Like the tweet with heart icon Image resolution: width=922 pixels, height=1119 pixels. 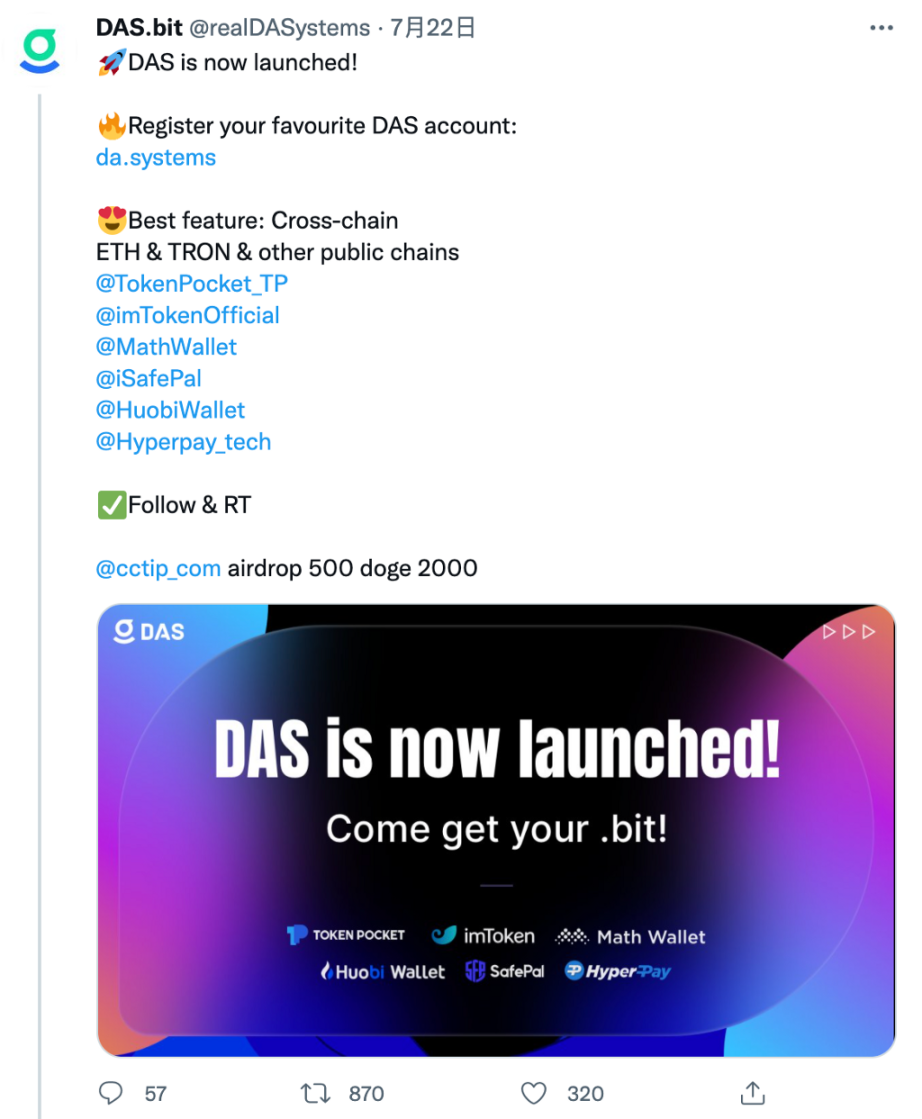(535, 1092)
